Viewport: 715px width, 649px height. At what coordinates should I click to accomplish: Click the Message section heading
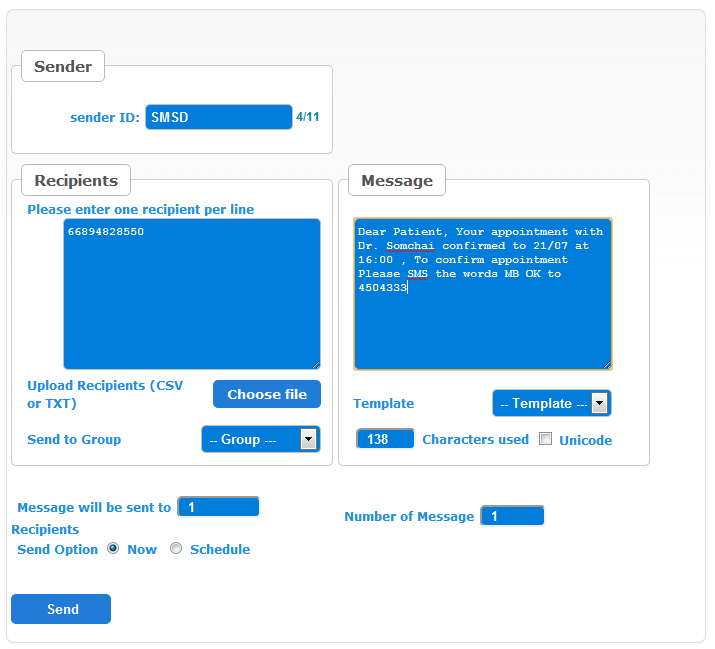tap(397, 181)
